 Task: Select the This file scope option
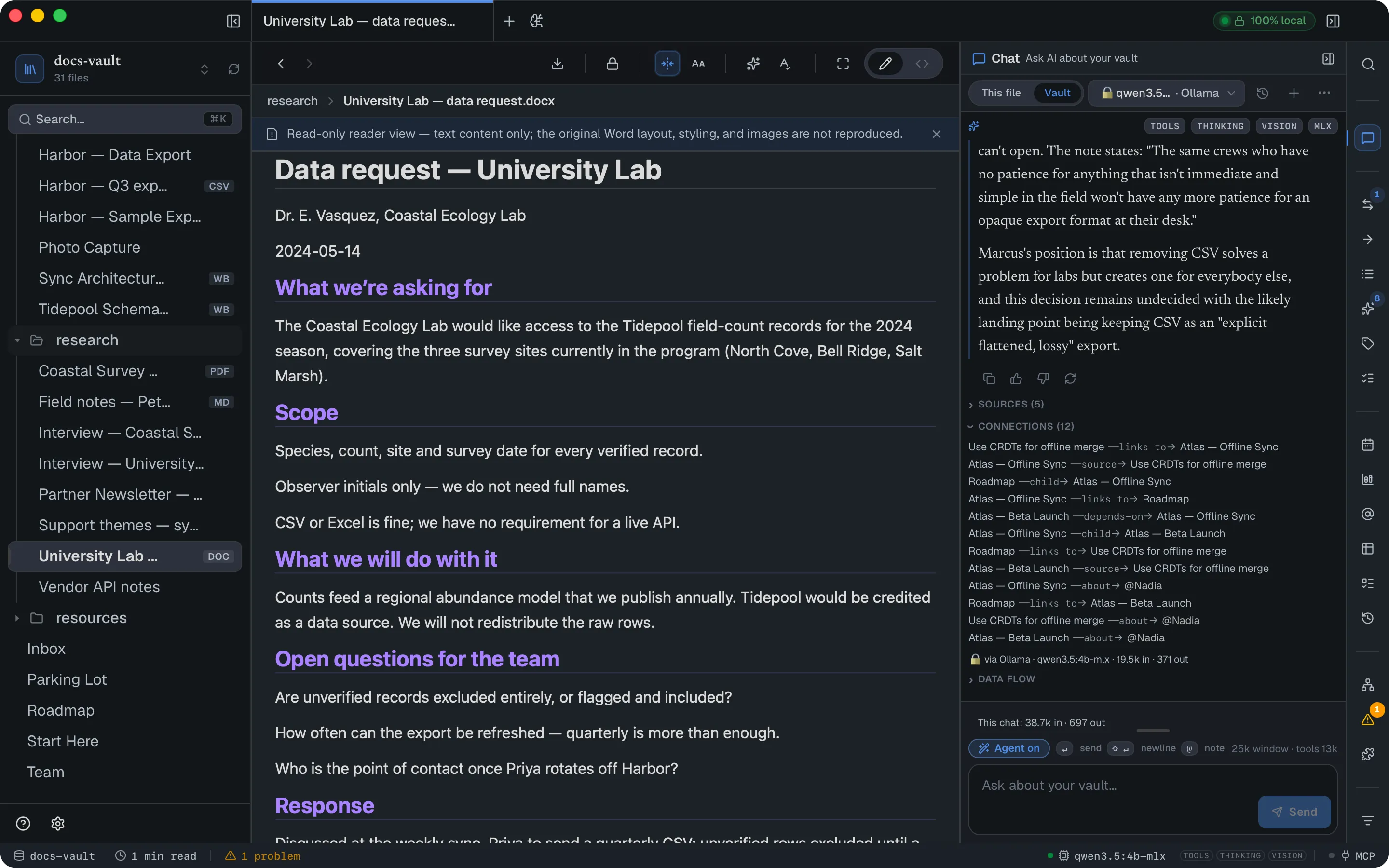coord(1001,93)
